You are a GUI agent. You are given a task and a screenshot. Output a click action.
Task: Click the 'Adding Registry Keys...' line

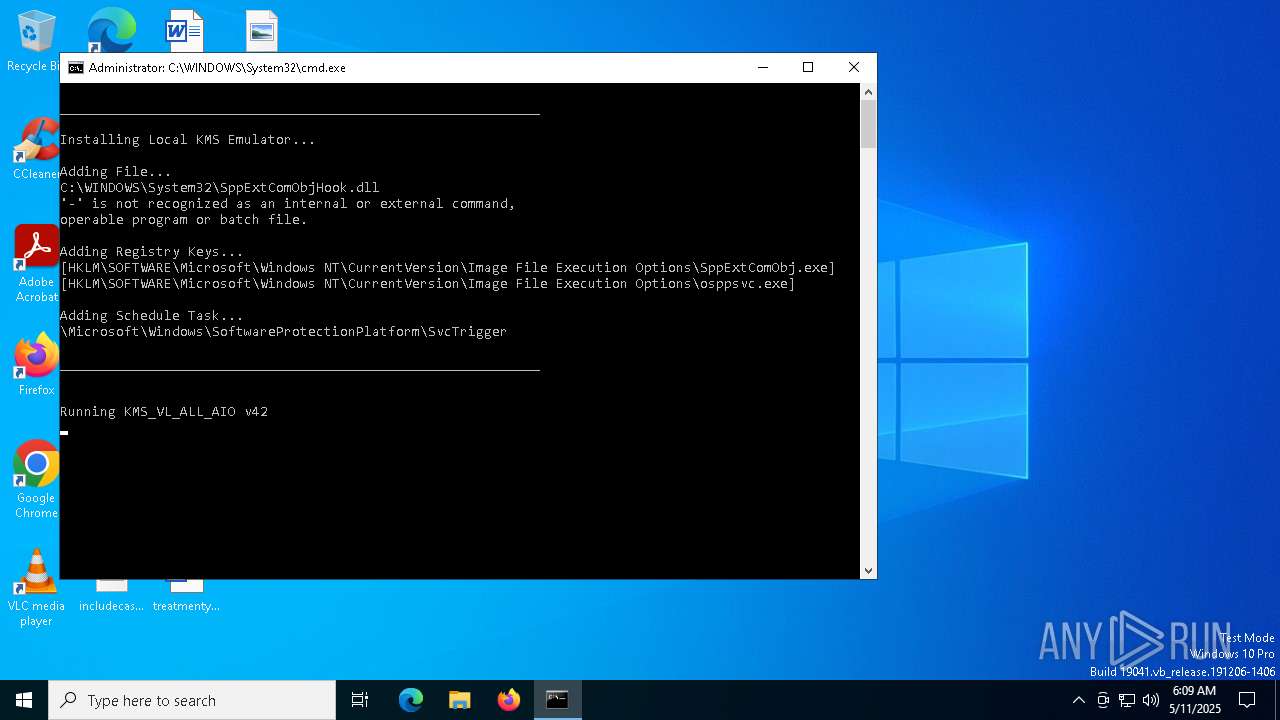[x=152, y=252]
